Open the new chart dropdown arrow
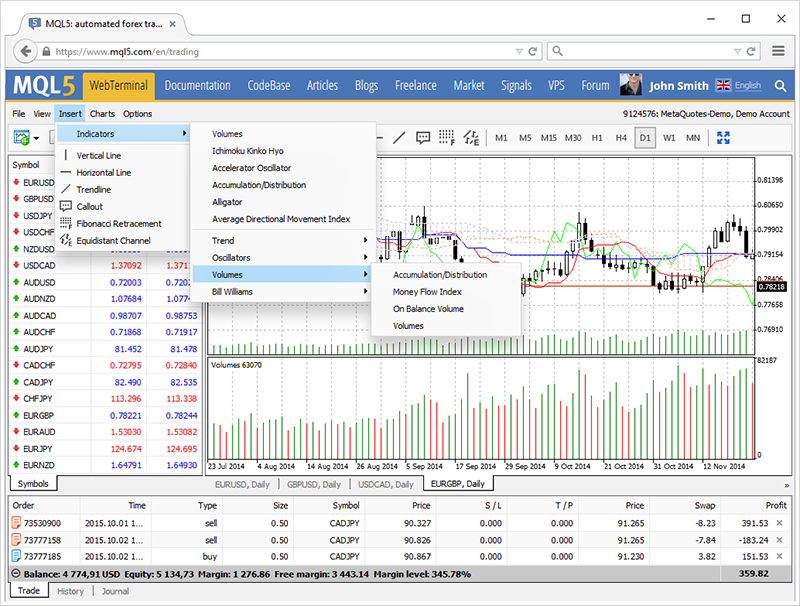 [37, 138]
